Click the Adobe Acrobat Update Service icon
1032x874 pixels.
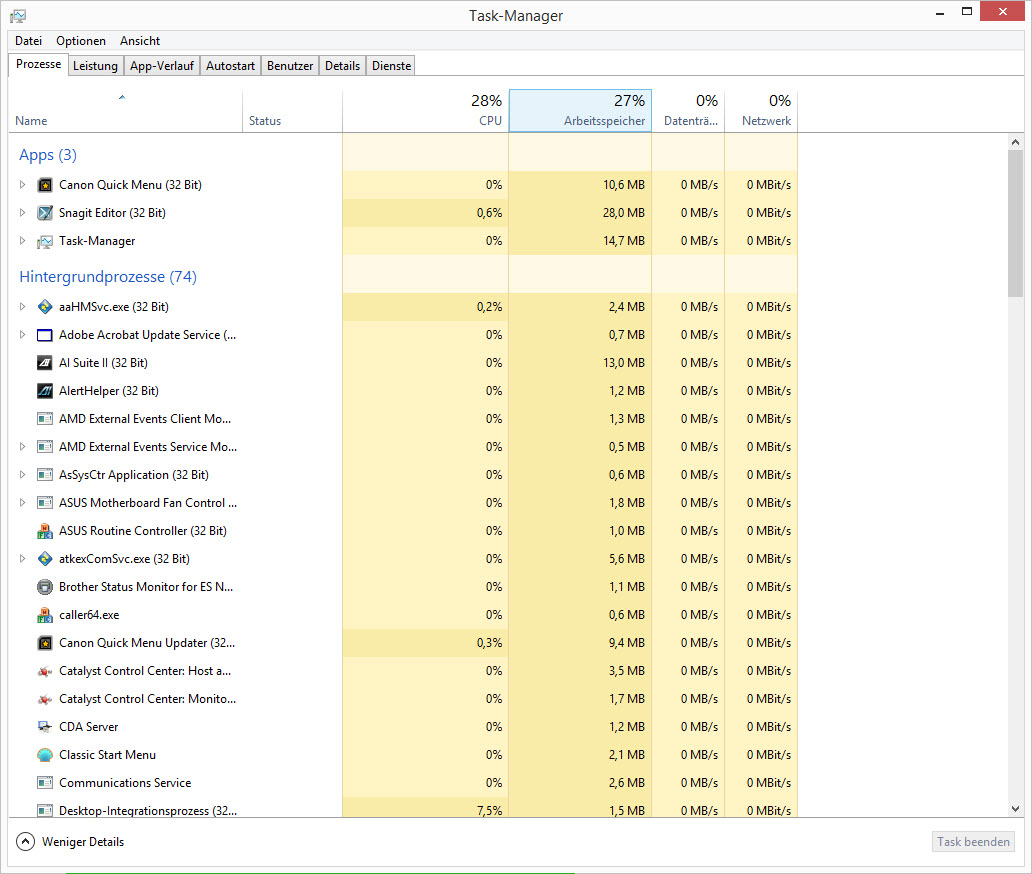tap(45, 335)
